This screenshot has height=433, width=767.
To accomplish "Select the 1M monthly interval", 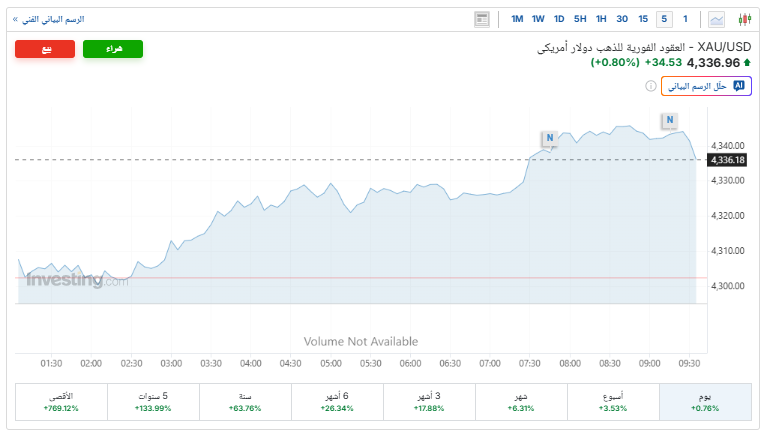I will coord(517,19).
